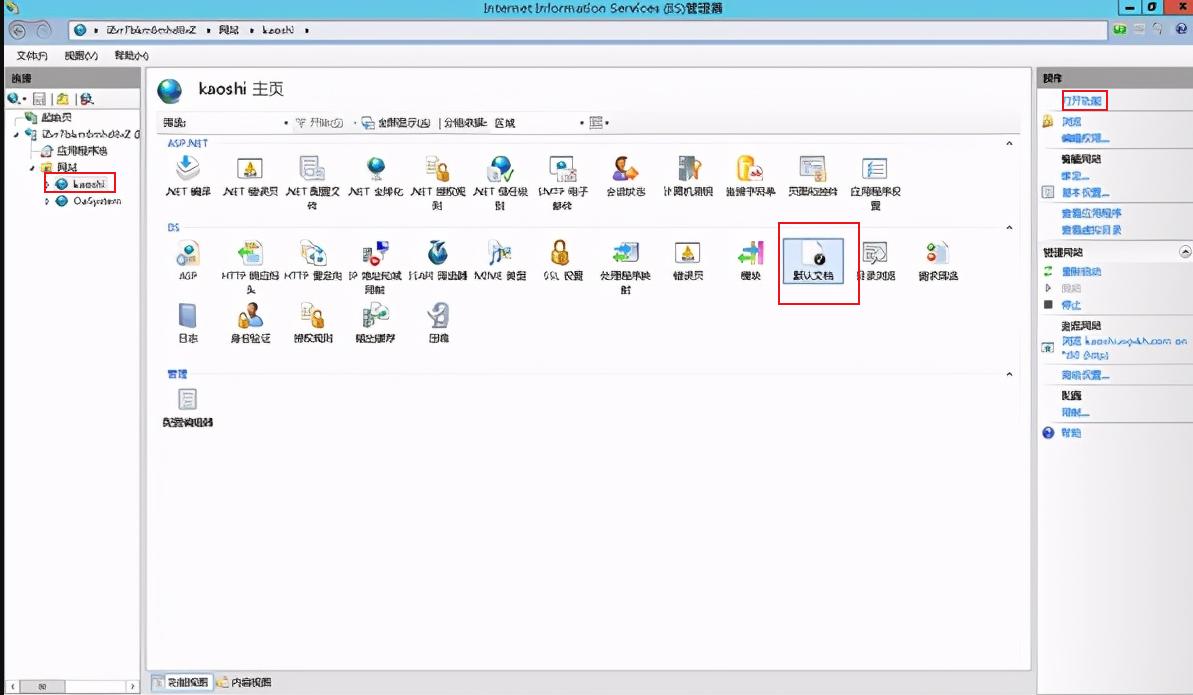This screenshot has height=695, width=1193.
Task: Click the address breadcrumb bar at top
Action: (587, 30)
